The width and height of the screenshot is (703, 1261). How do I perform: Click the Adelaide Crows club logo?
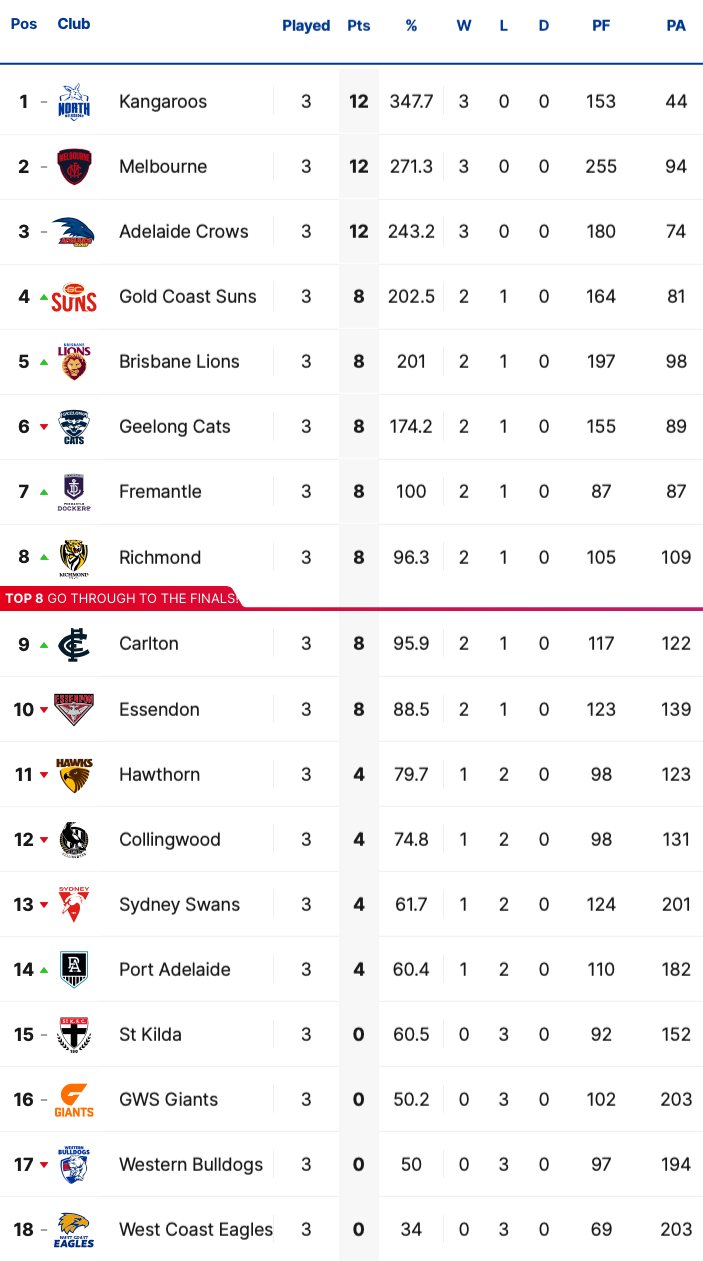tap(74, 232)
